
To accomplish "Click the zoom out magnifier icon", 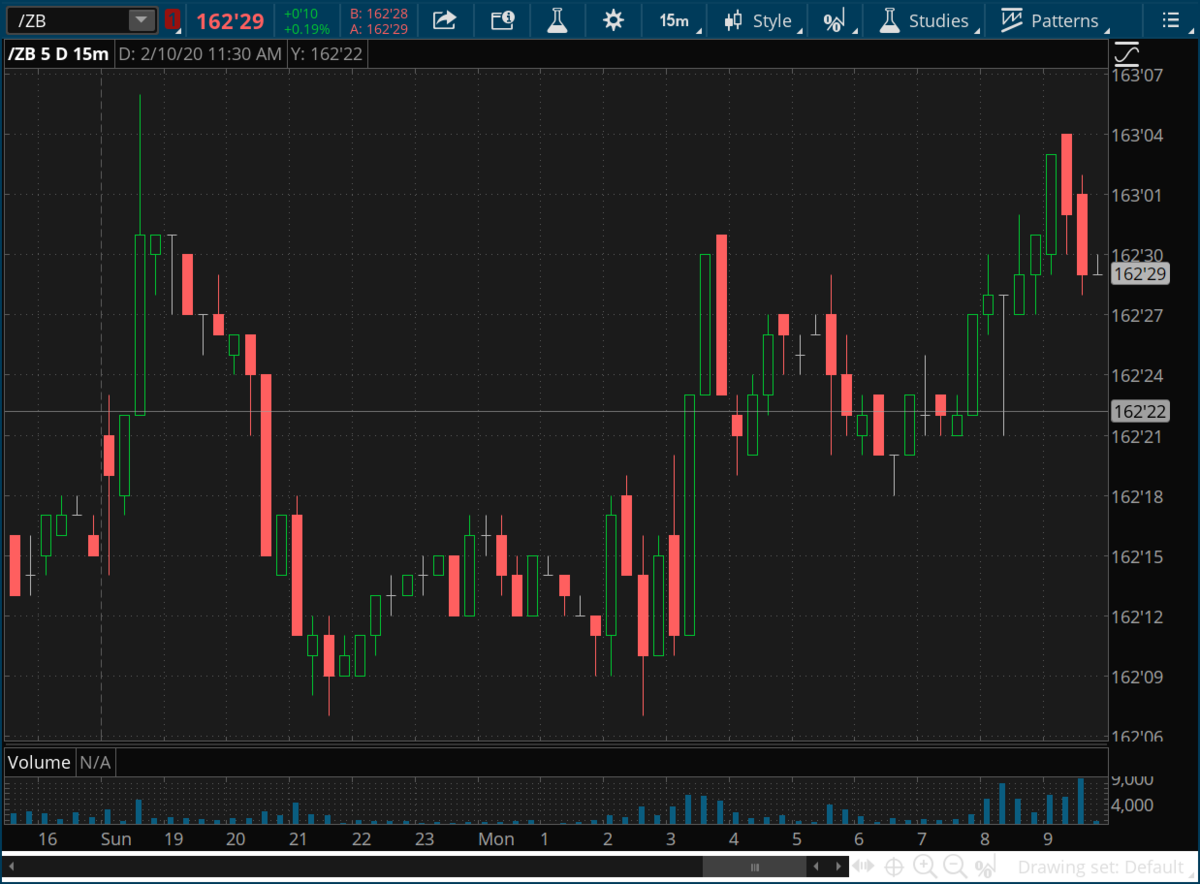I will click(956, 866).
